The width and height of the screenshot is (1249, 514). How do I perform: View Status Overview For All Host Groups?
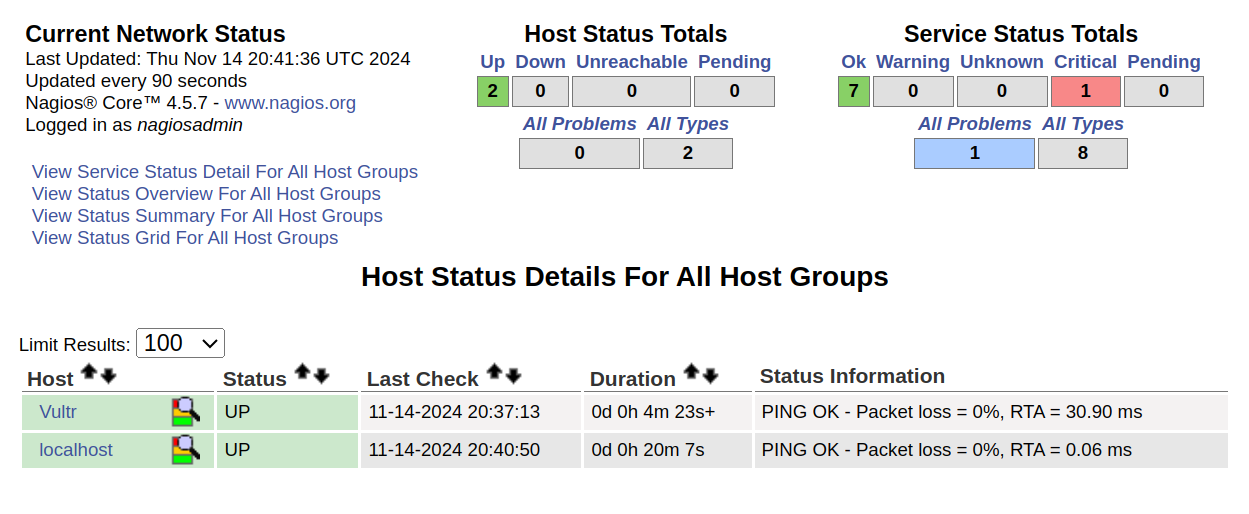(x=206, y=194)
